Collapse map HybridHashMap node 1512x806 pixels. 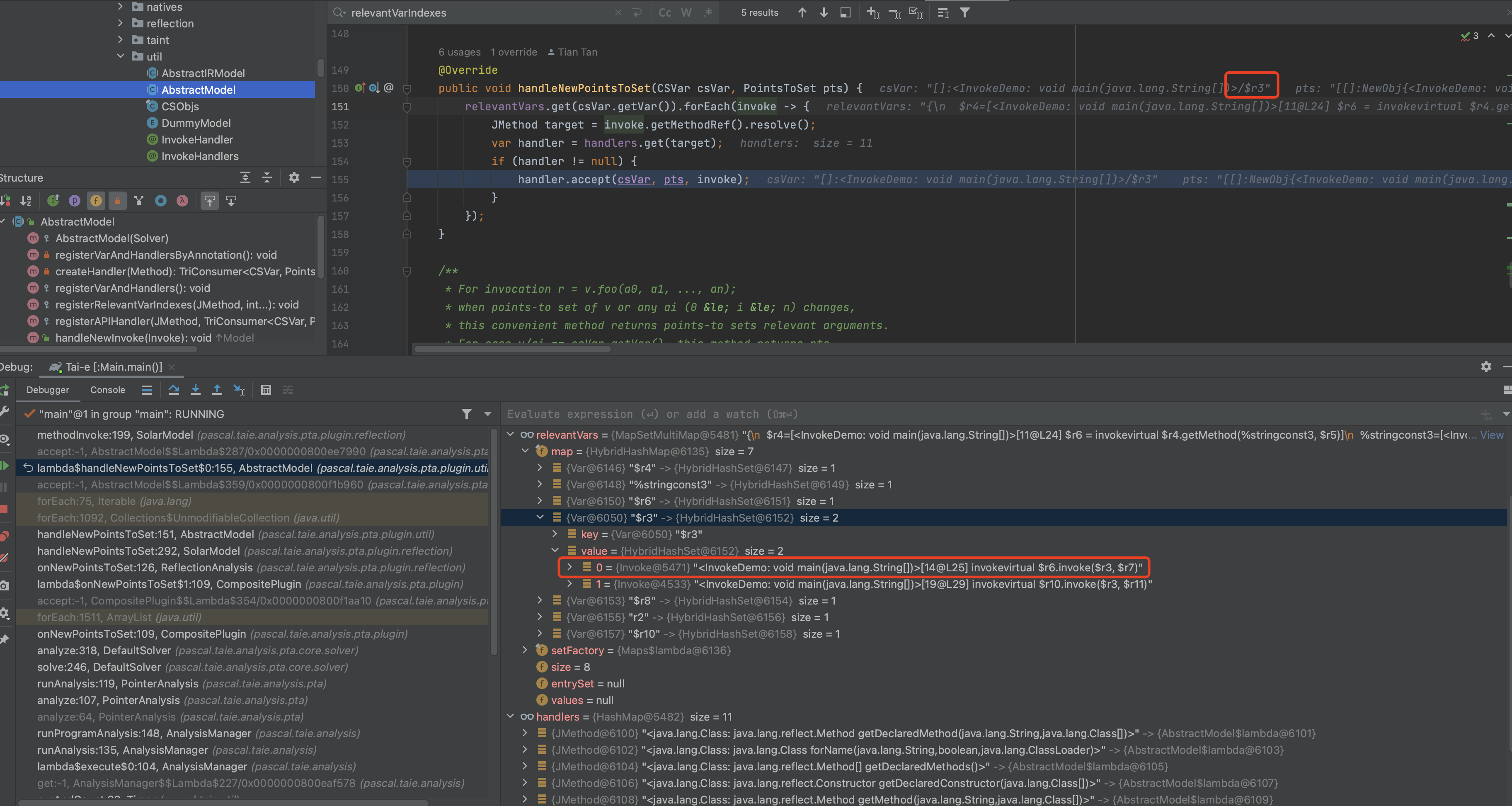525,451
